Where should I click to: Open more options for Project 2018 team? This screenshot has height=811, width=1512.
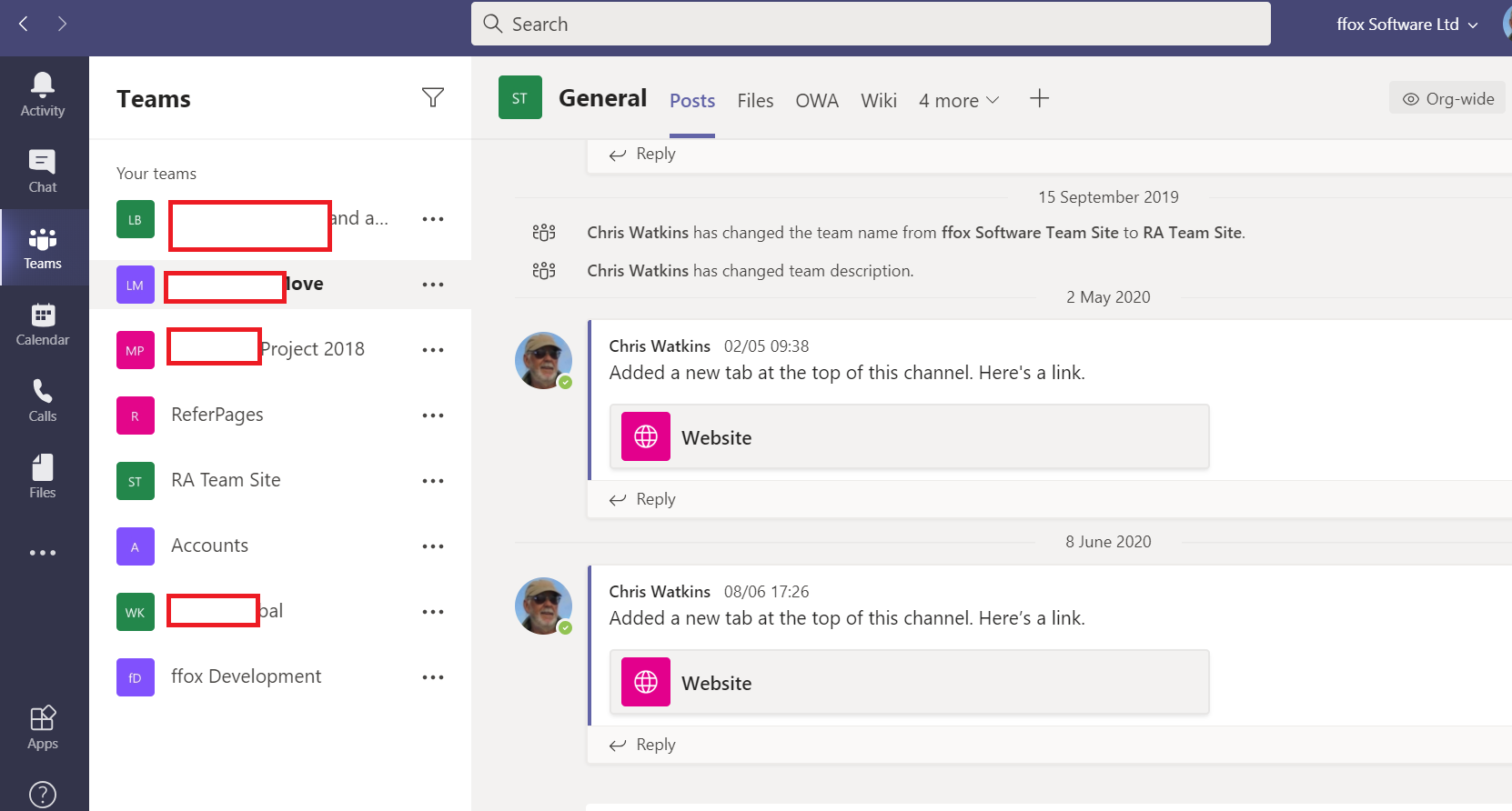(x=433, y=350)
